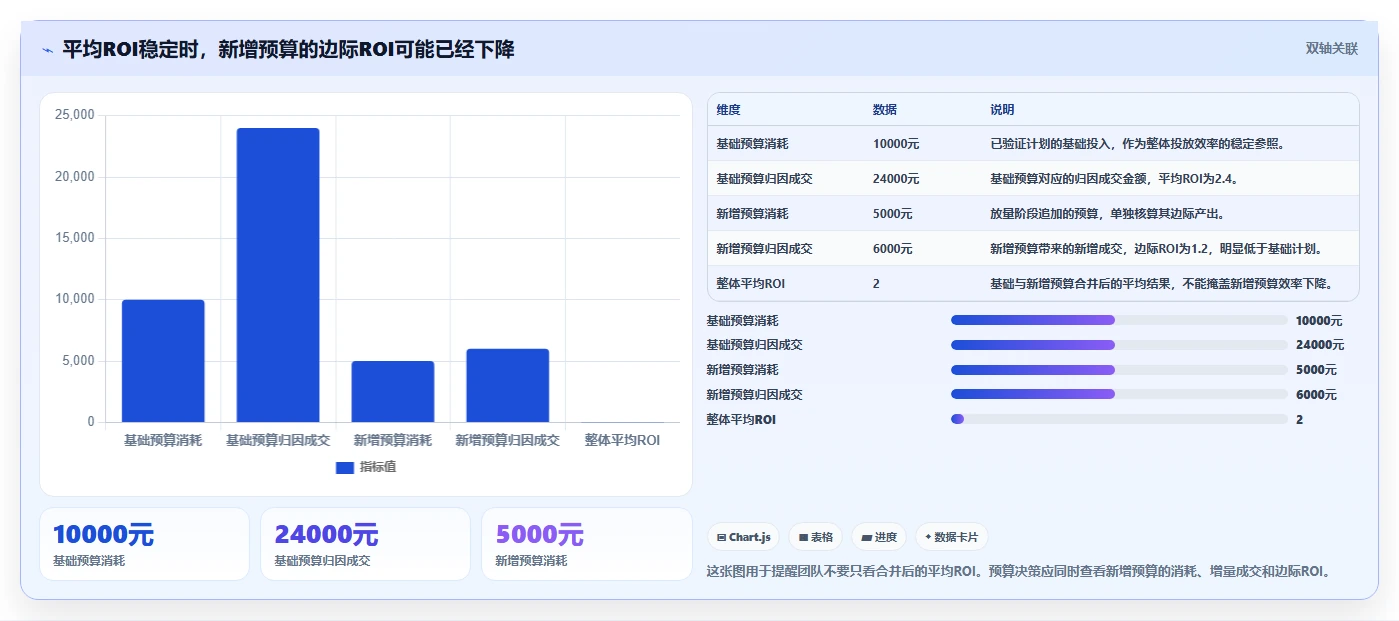Image resolution: width=1399 pixels, height=621 pixels.
Task: Click the 新增预算消耗 progress bar
Action: pyautogui.click(x=1119, y=370)
